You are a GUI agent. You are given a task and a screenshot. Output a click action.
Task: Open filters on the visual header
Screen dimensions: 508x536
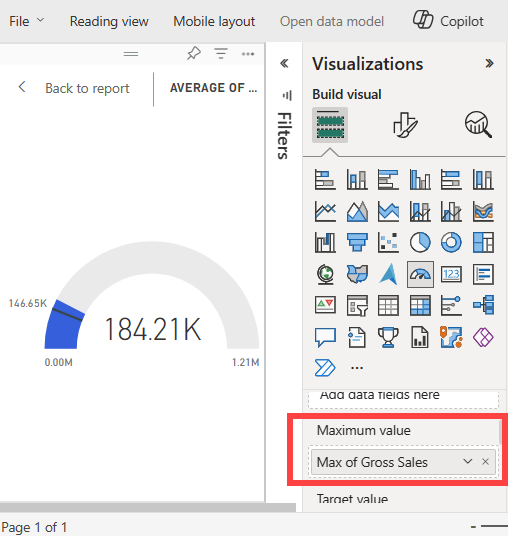click(221, 54)
